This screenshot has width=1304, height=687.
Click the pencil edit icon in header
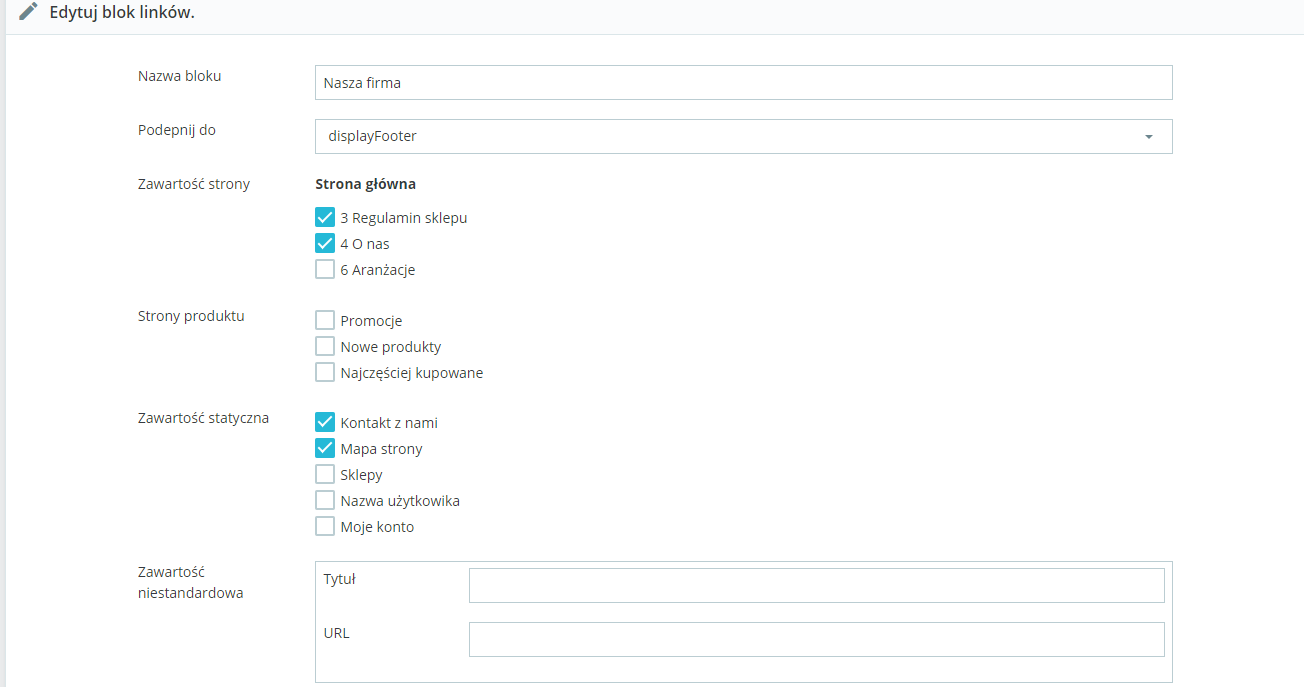[x=29, y=13]
